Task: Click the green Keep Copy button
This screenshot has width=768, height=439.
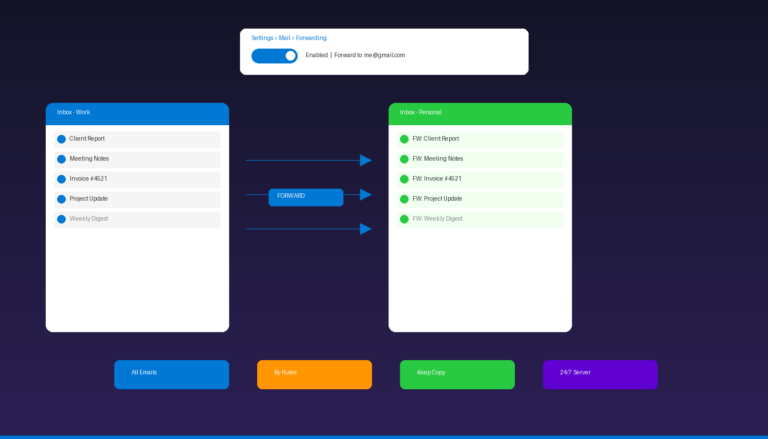Action: (457, 374)
